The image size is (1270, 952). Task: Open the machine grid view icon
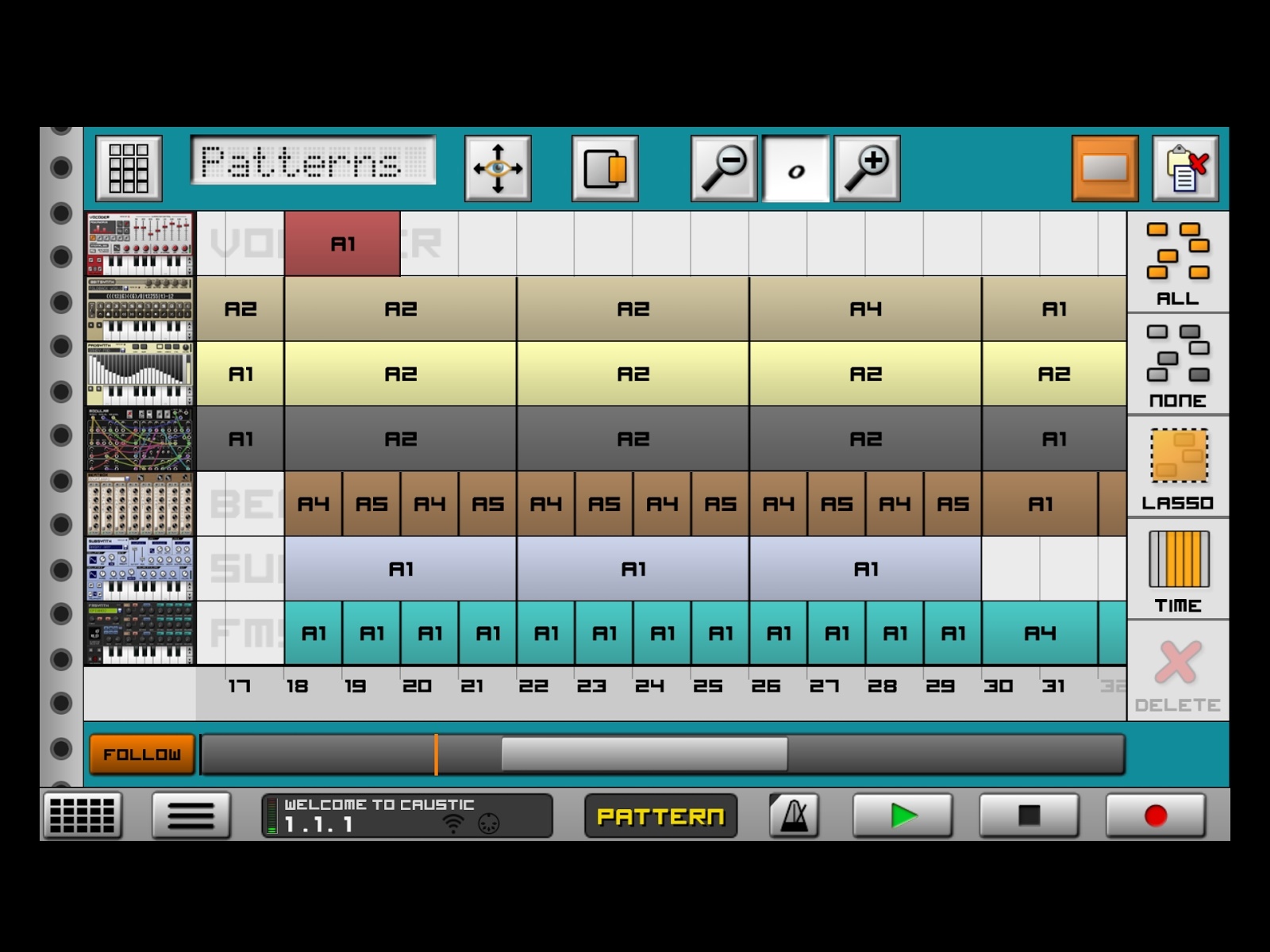(x=129, y=168)
